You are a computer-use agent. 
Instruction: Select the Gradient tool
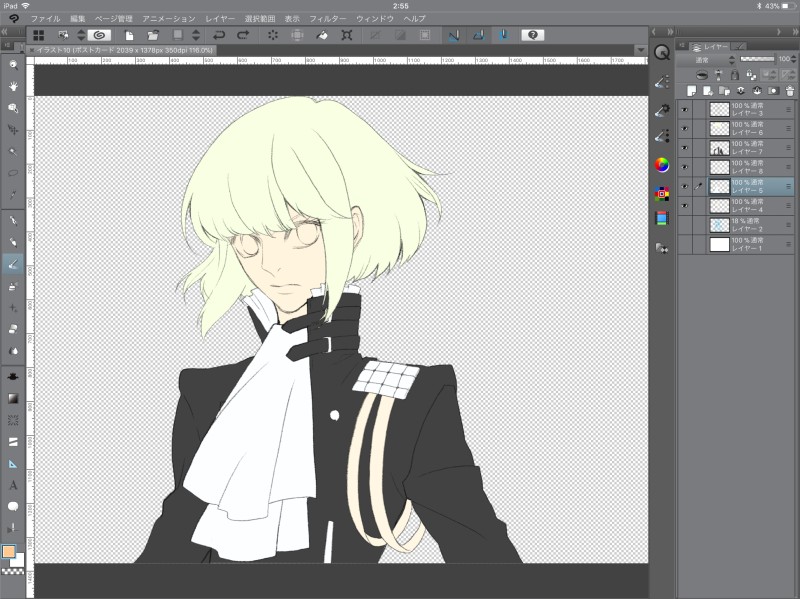coord(13,398)
